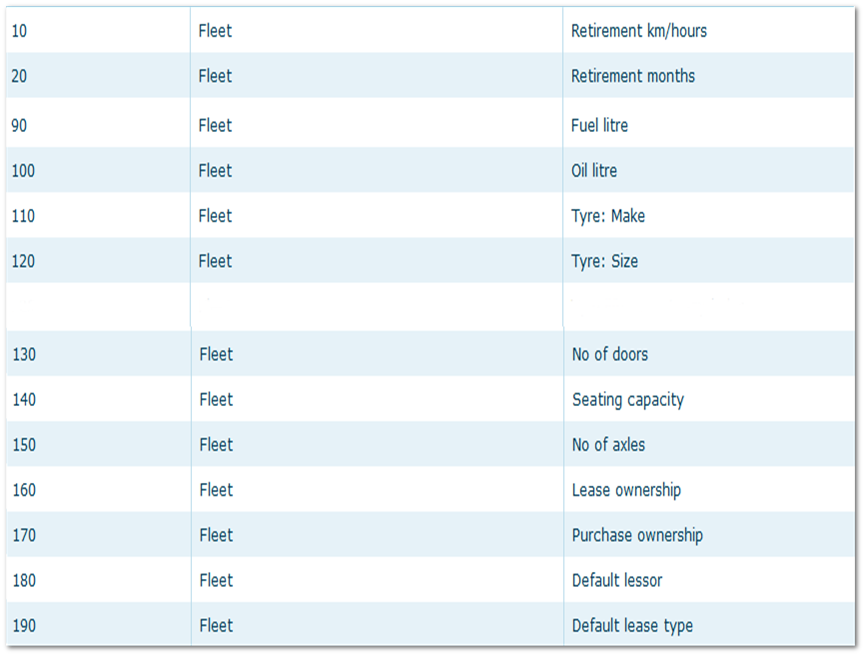Select the "Lease ownership" entry
Image resolution: width=865 pixels, height=656 pixels.
click(x=626, y=490)
